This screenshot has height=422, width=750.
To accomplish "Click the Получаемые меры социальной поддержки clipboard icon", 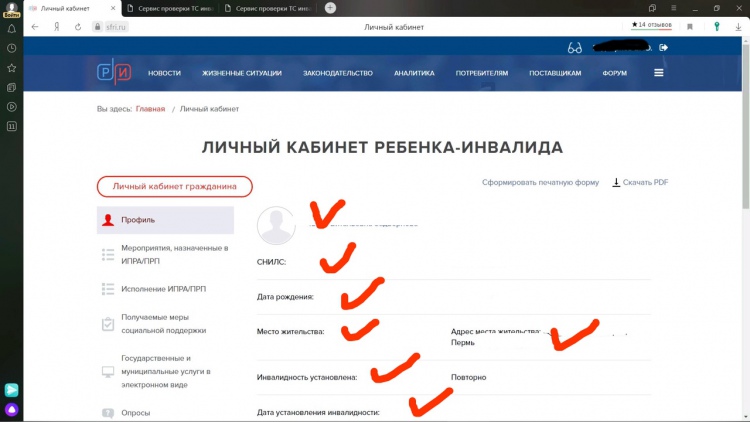I will [108, 324].
